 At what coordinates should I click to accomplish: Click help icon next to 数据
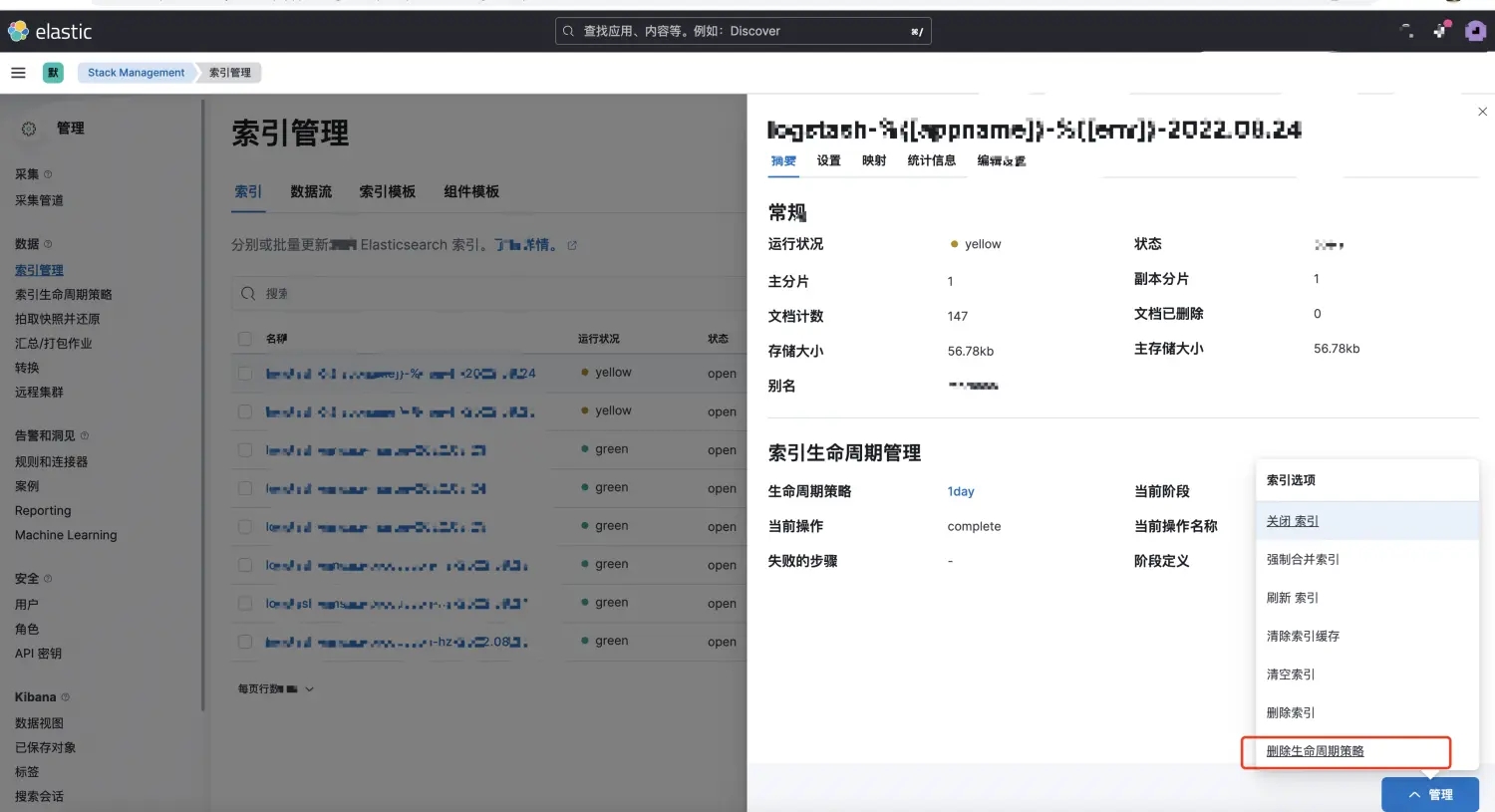pyautogui.click(x=48, y=244)
